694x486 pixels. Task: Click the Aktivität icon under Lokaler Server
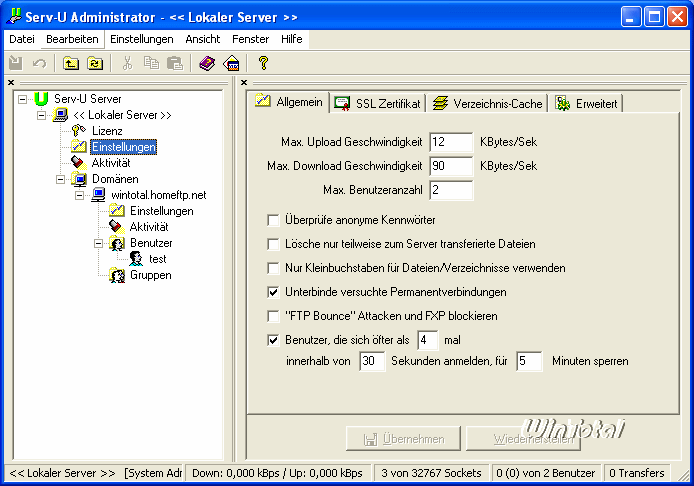[x=79, y=162]
